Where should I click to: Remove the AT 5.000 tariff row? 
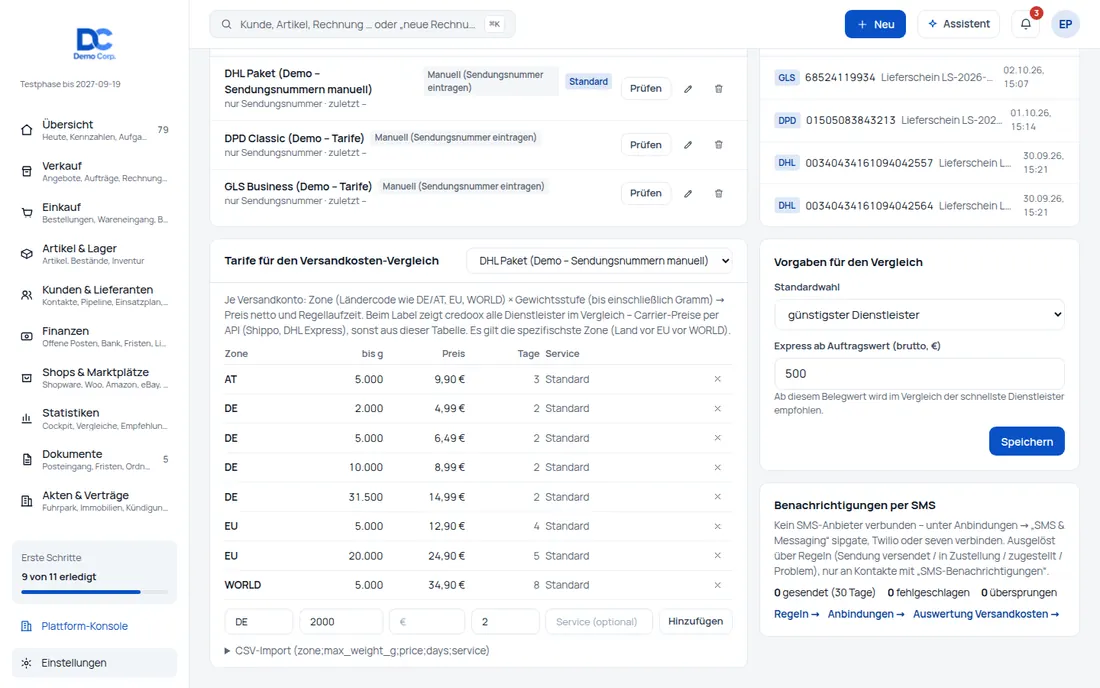pyautogui.click(x=717, y=379)
